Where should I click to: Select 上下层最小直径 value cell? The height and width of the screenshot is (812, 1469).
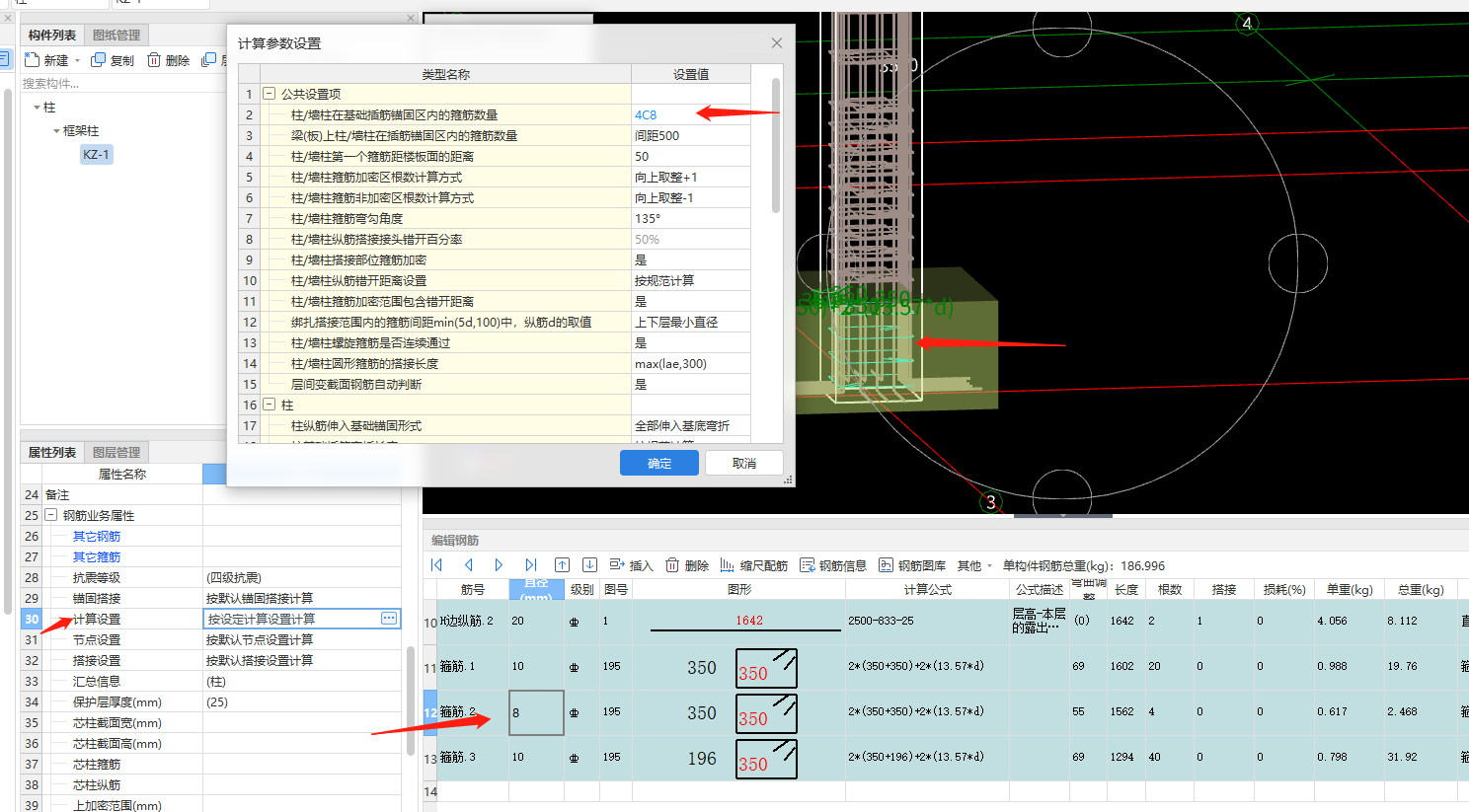point(691,322)
